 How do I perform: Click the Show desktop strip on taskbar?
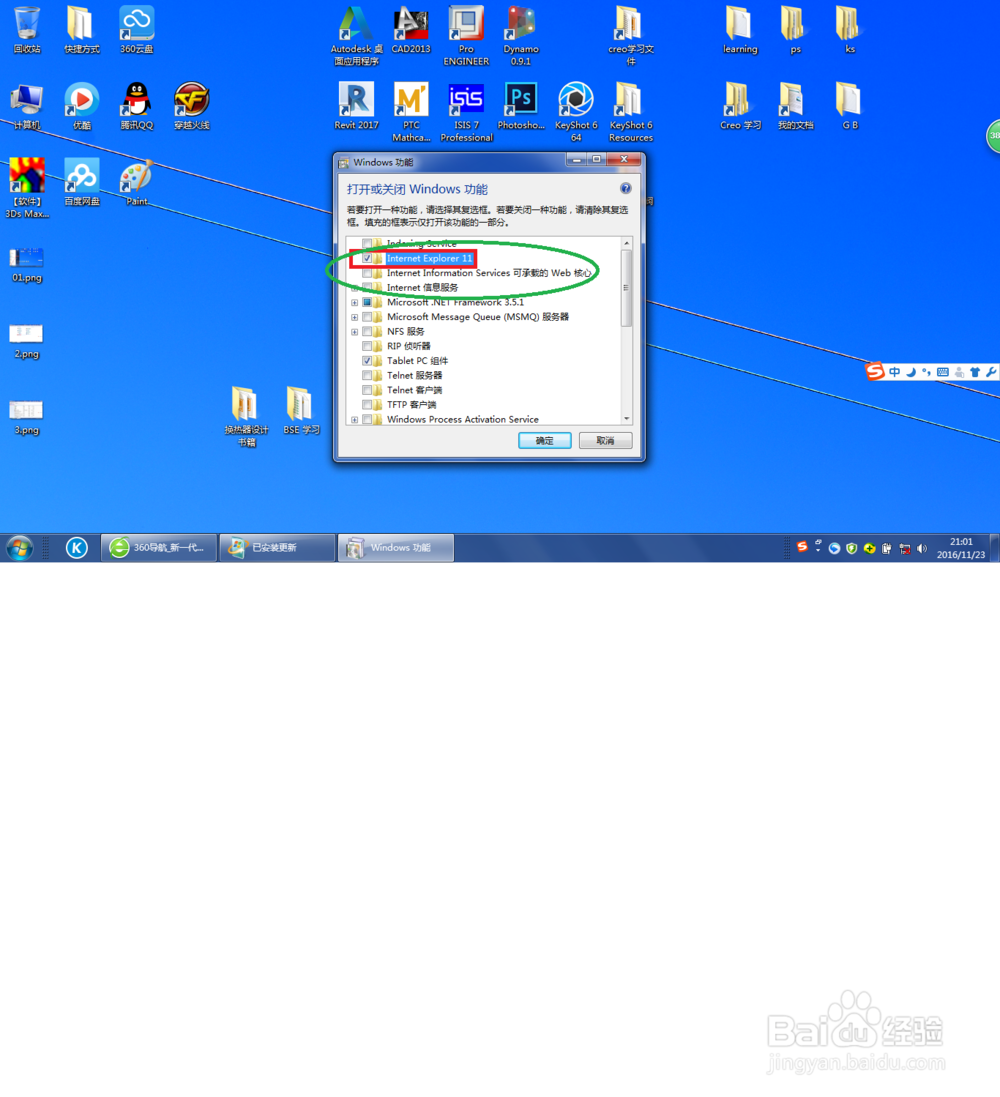pos(994,548)
